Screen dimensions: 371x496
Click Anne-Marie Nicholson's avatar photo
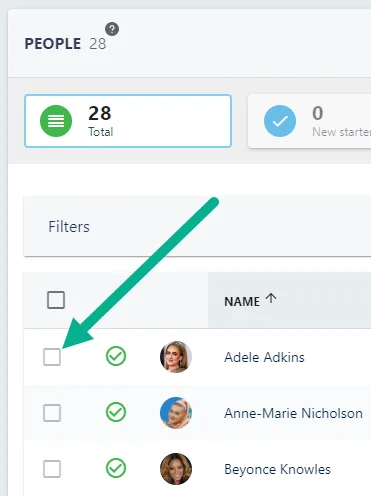pos(176,413)
